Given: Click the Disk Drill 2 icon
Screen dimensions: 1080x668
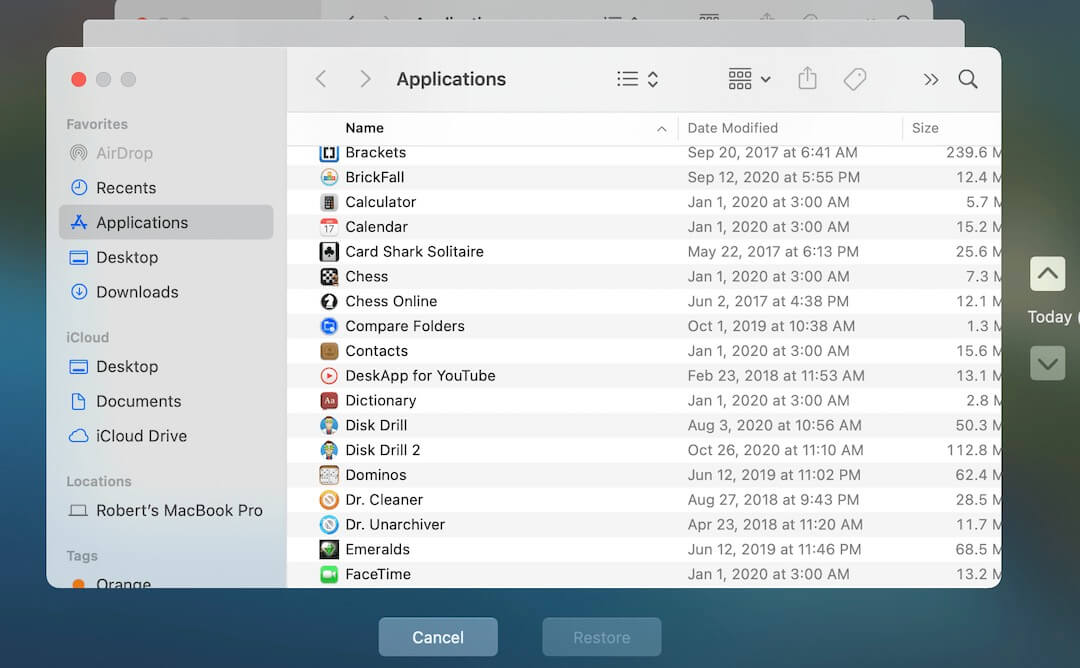Looking at the screenshot, I should 329,450.
